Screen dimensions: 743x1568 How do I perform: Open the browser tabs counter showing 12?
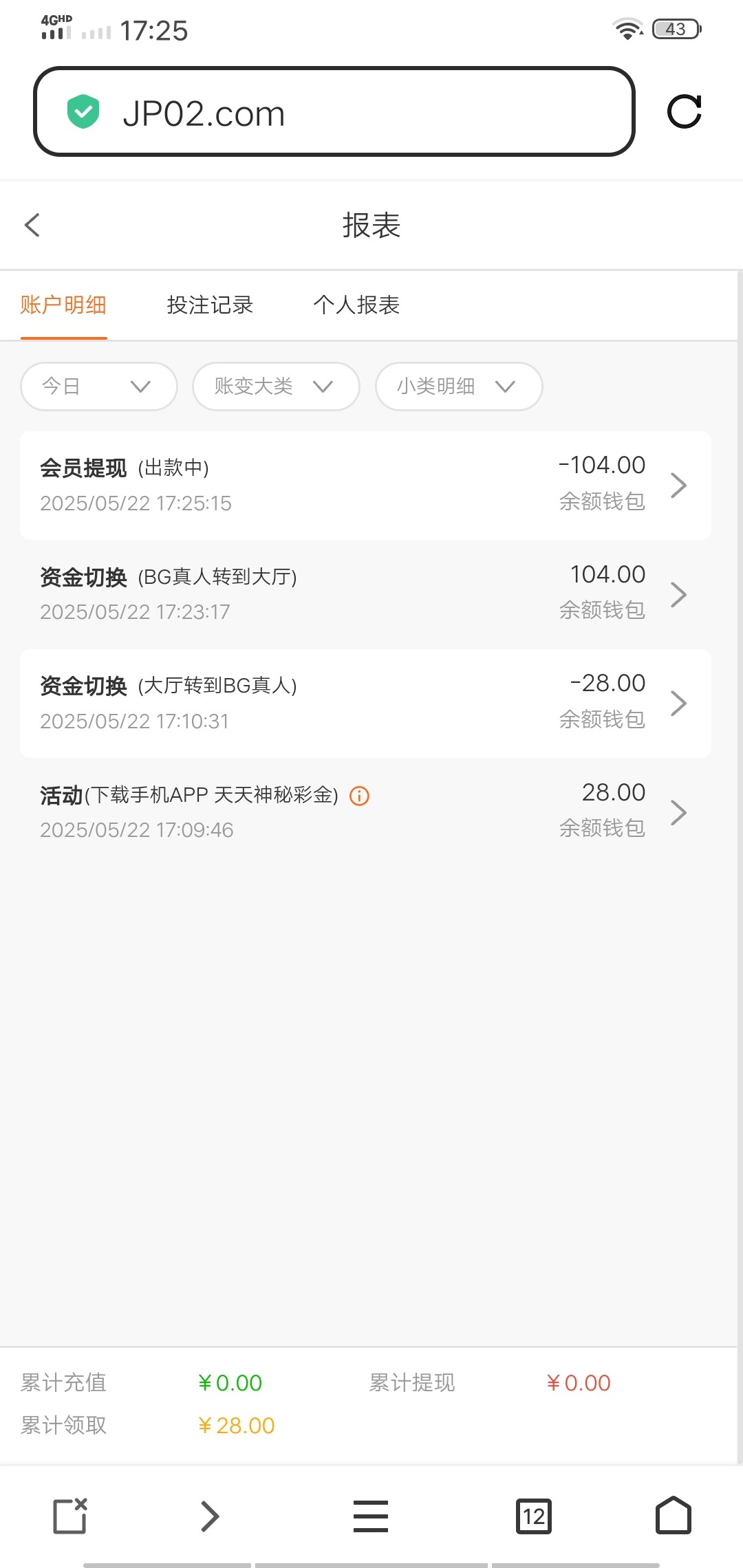pos(533,1516)
